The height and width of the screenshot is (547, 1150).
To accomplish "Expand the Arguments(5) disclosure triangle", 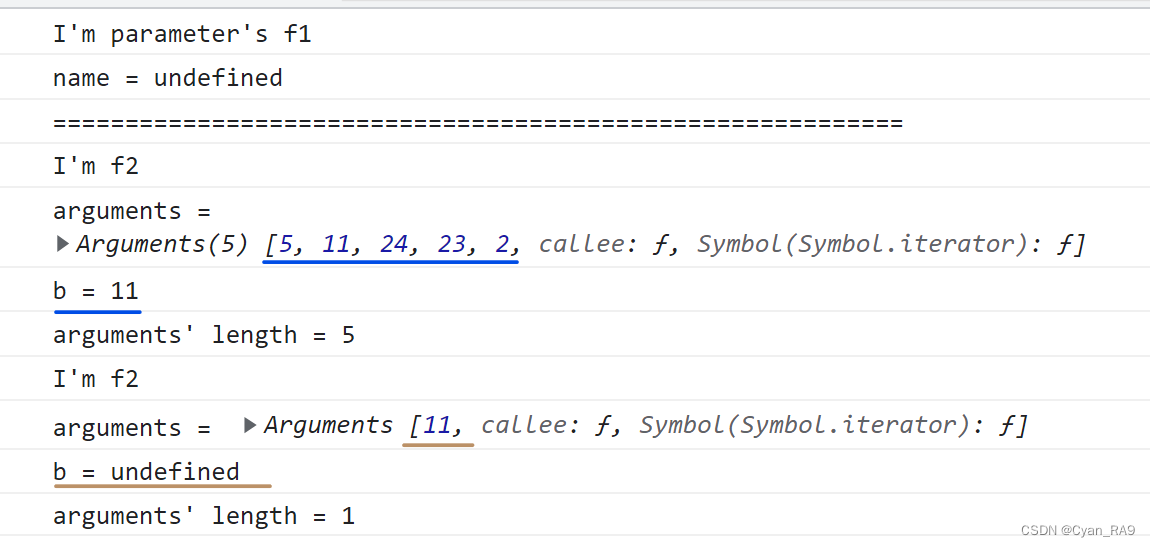I will (63, 243).
